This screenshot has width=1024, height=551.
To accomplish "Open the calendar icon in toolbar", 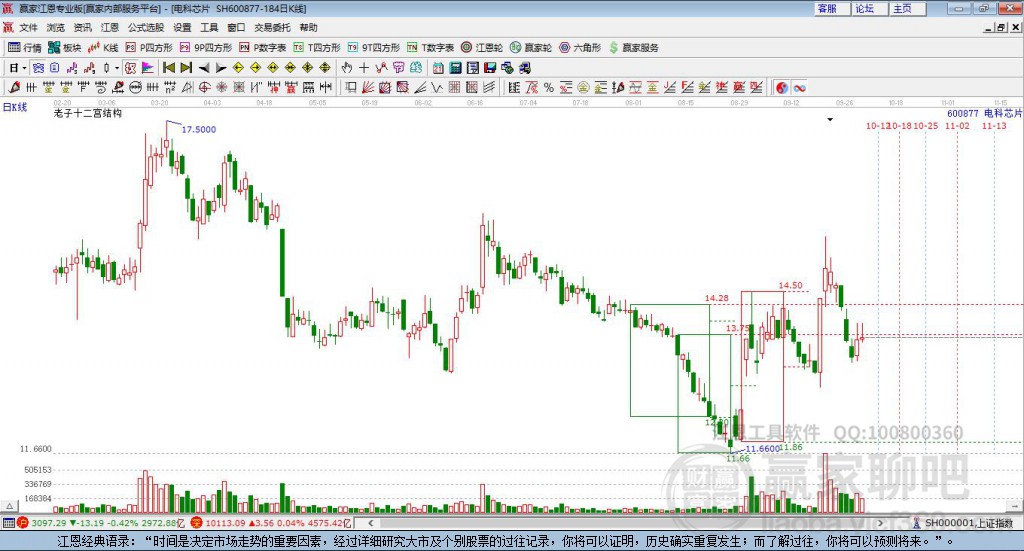I will pos(438,68).
